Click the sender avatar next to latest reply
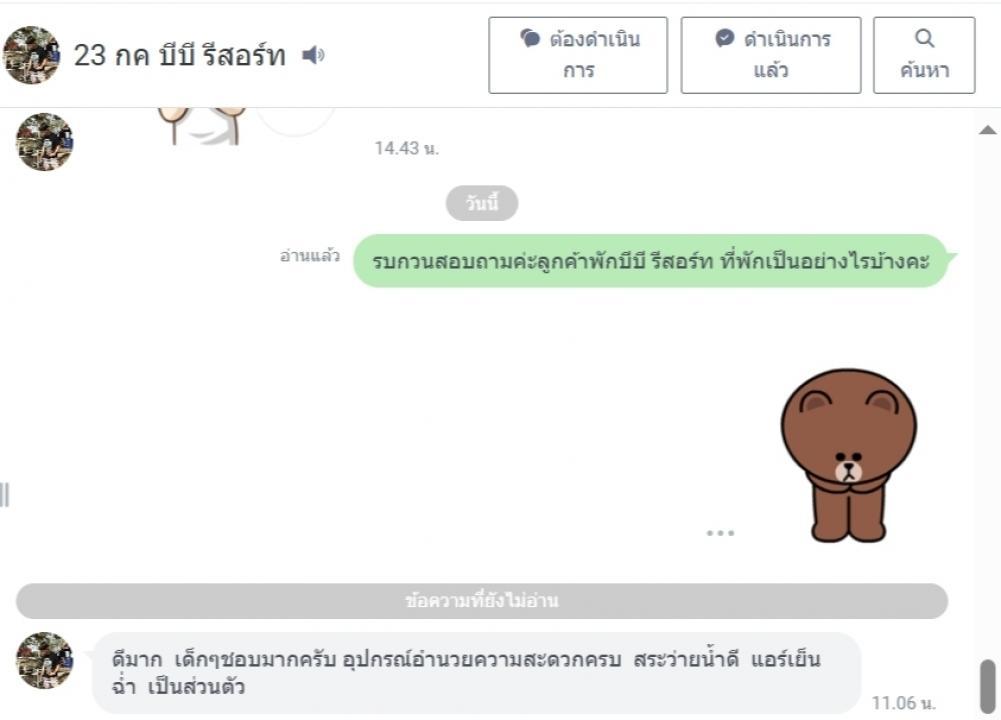This screenshot has height=720, width=1001. [45, 661]
